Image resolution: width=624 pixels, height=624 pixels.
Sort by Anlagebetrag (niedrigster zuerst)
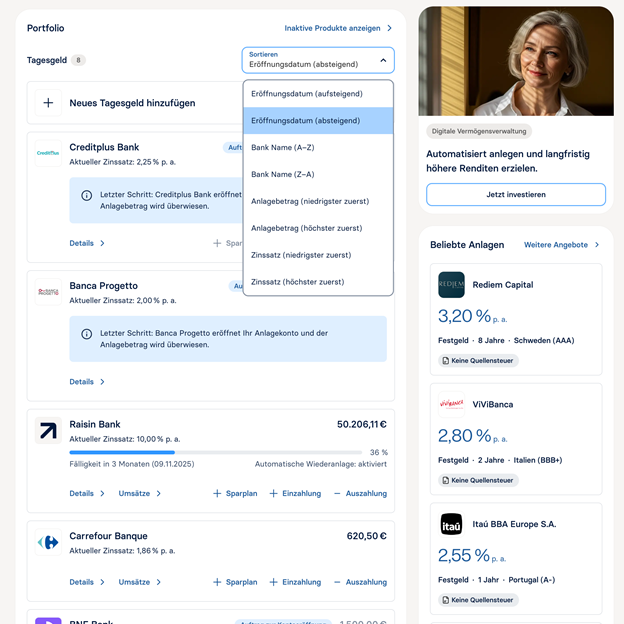[x=318, y=201]
